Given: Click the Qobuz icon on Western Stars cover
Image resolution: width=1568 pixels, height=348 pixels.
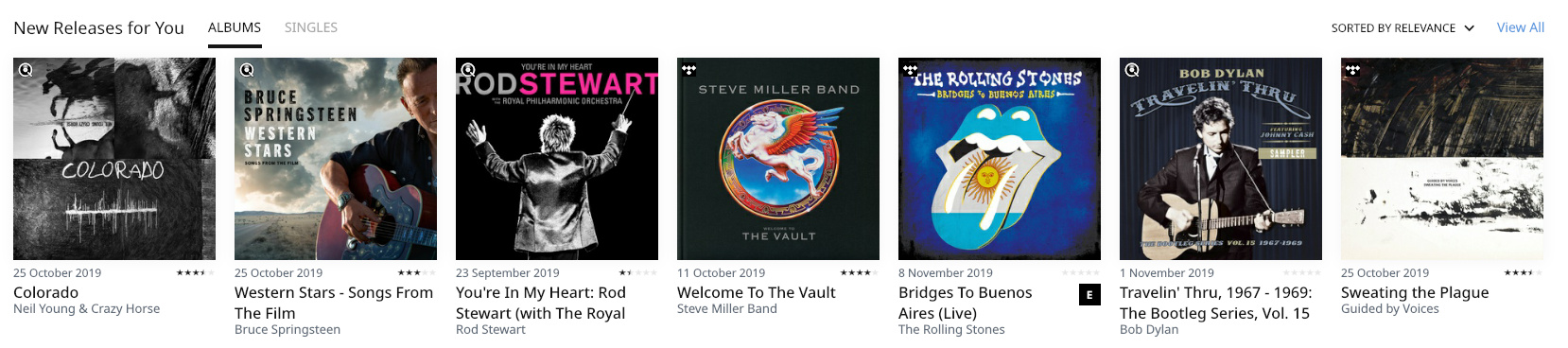Looking at the screenshot, I should pyautogui.click(x=247, y=70).
